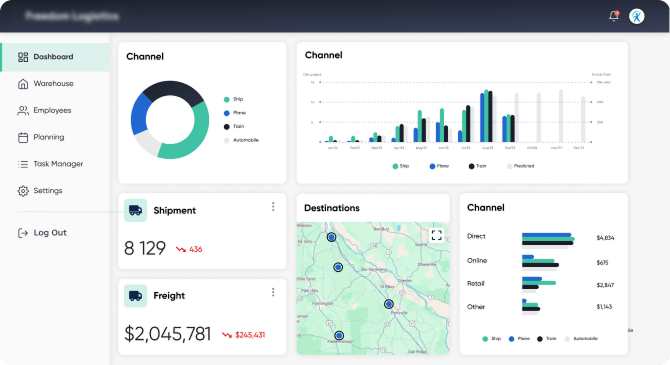
Task: Click the red 436 decrease indicator
Action: coord(189,249)
